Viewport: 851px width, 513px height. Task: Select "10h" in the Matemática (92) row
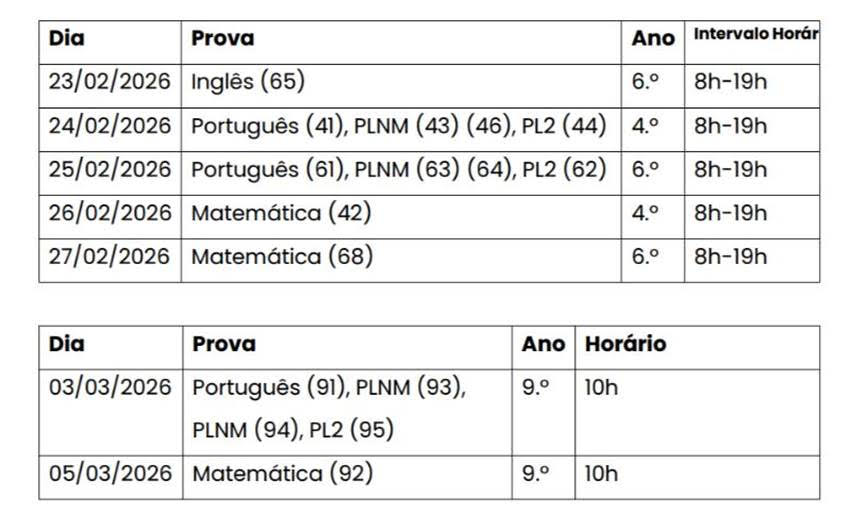point(601,473)
